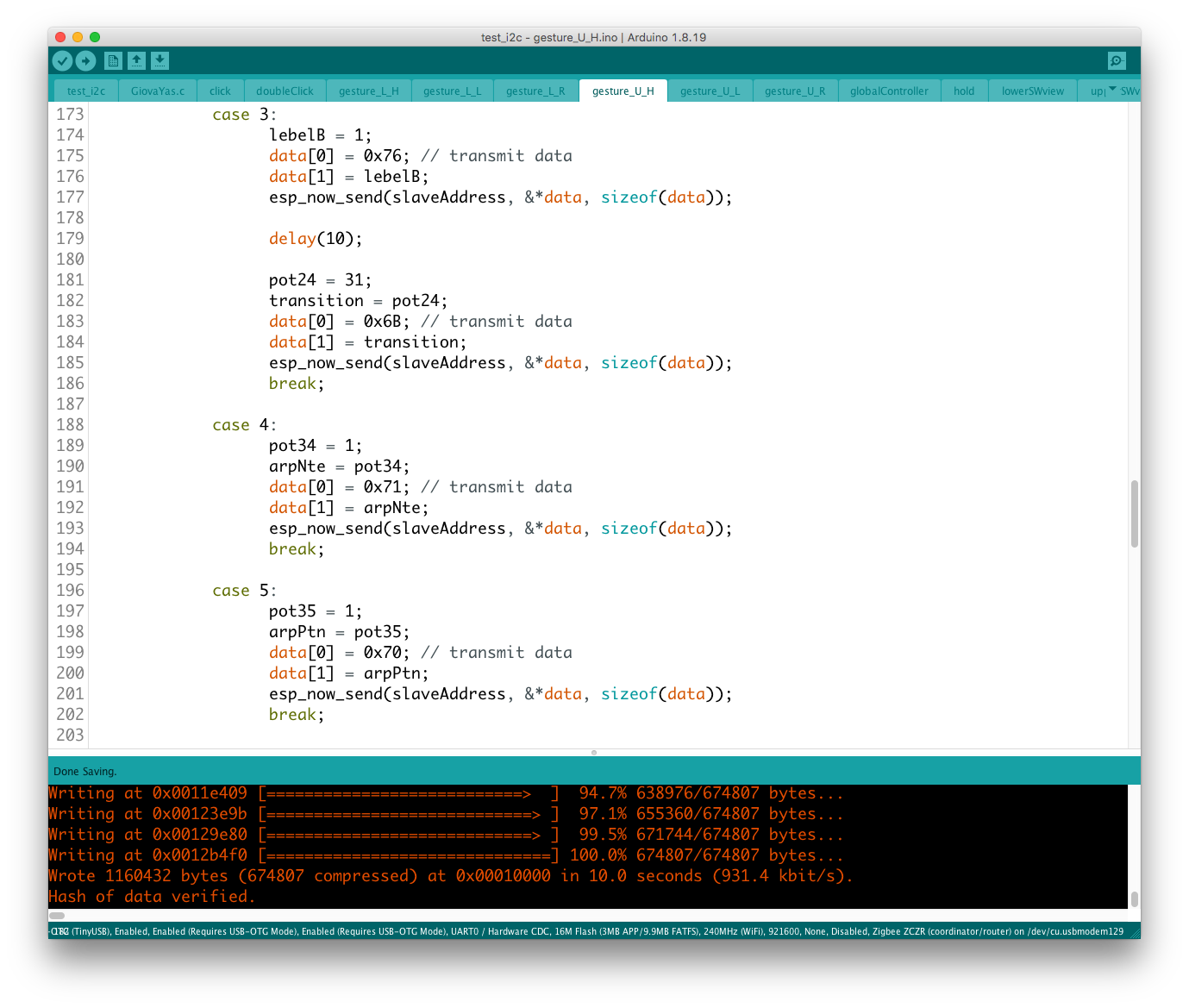Click the Open sketch icon

[136, 60]
